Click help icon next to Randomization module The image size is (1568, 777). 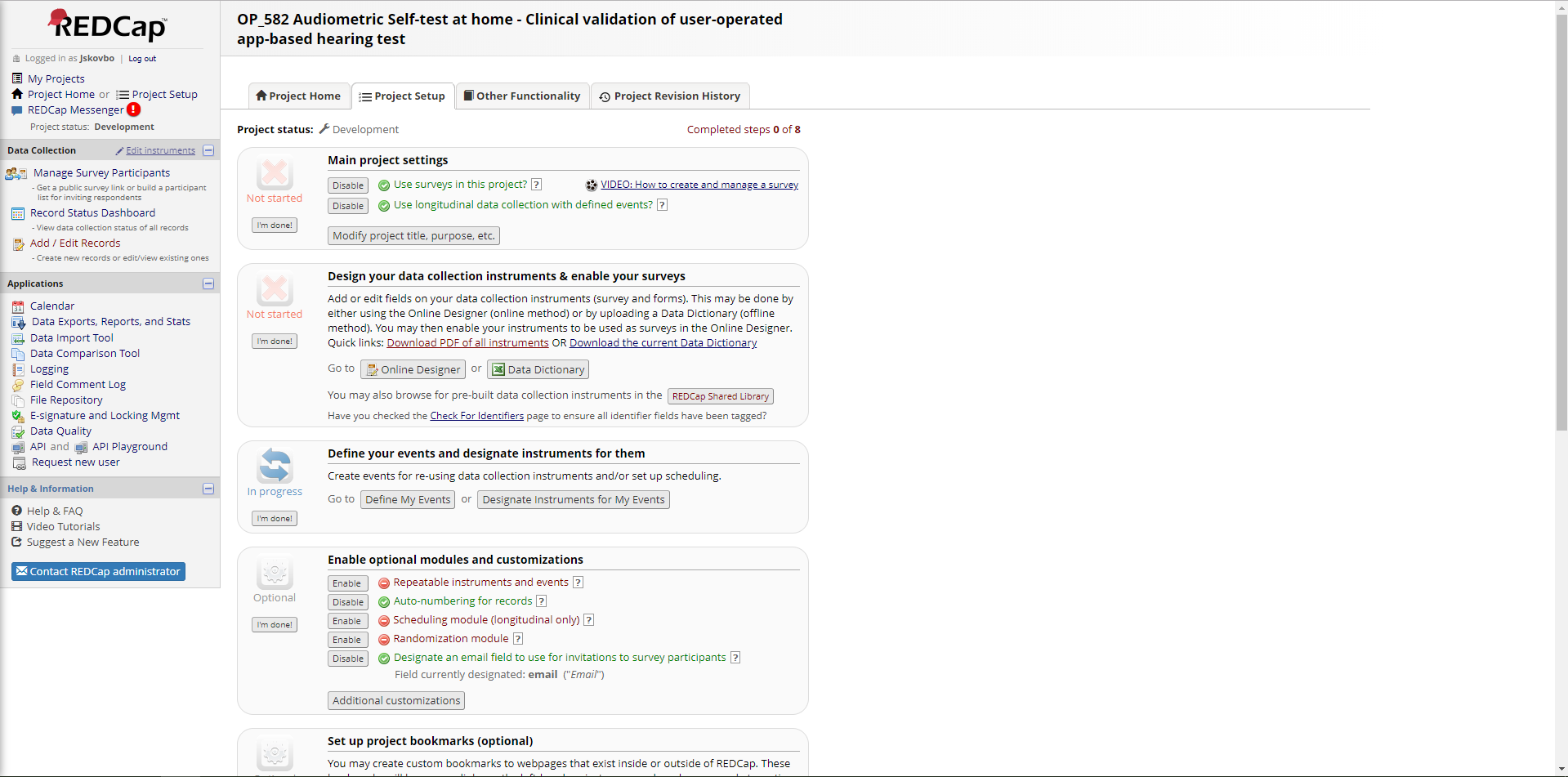click(x=517, y=639)
